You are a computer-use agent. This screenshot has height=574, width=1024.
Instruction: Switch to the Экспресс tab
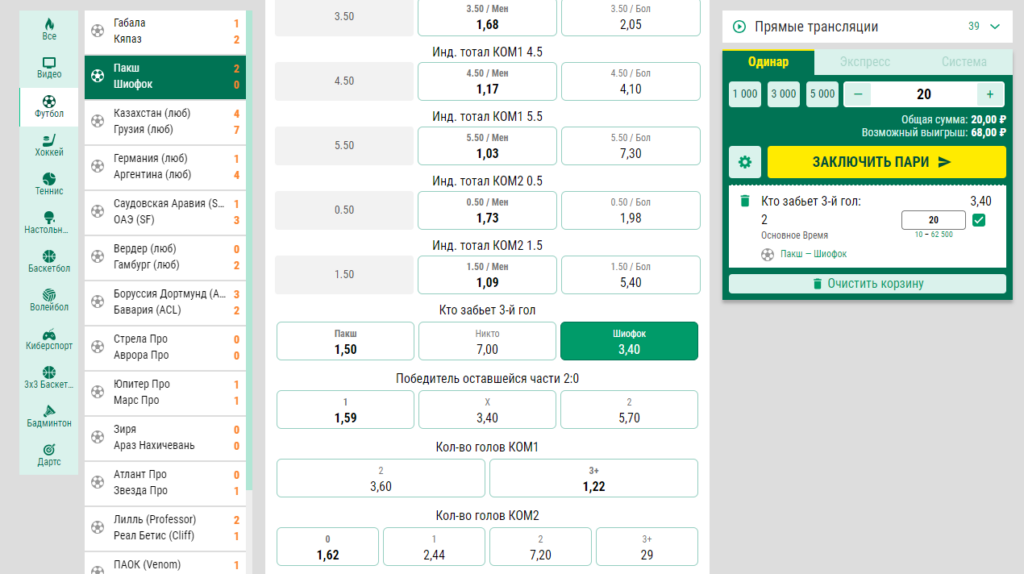click(x=865, y=62)
